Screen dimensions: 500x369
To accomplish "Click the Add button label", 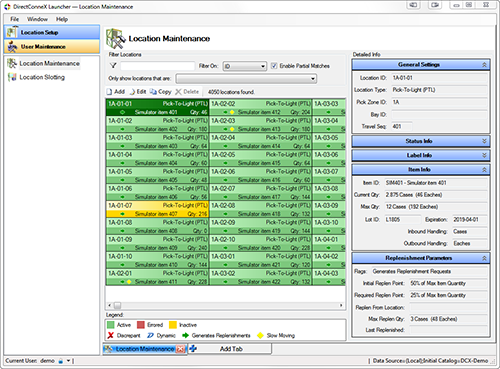I will 119,92.
